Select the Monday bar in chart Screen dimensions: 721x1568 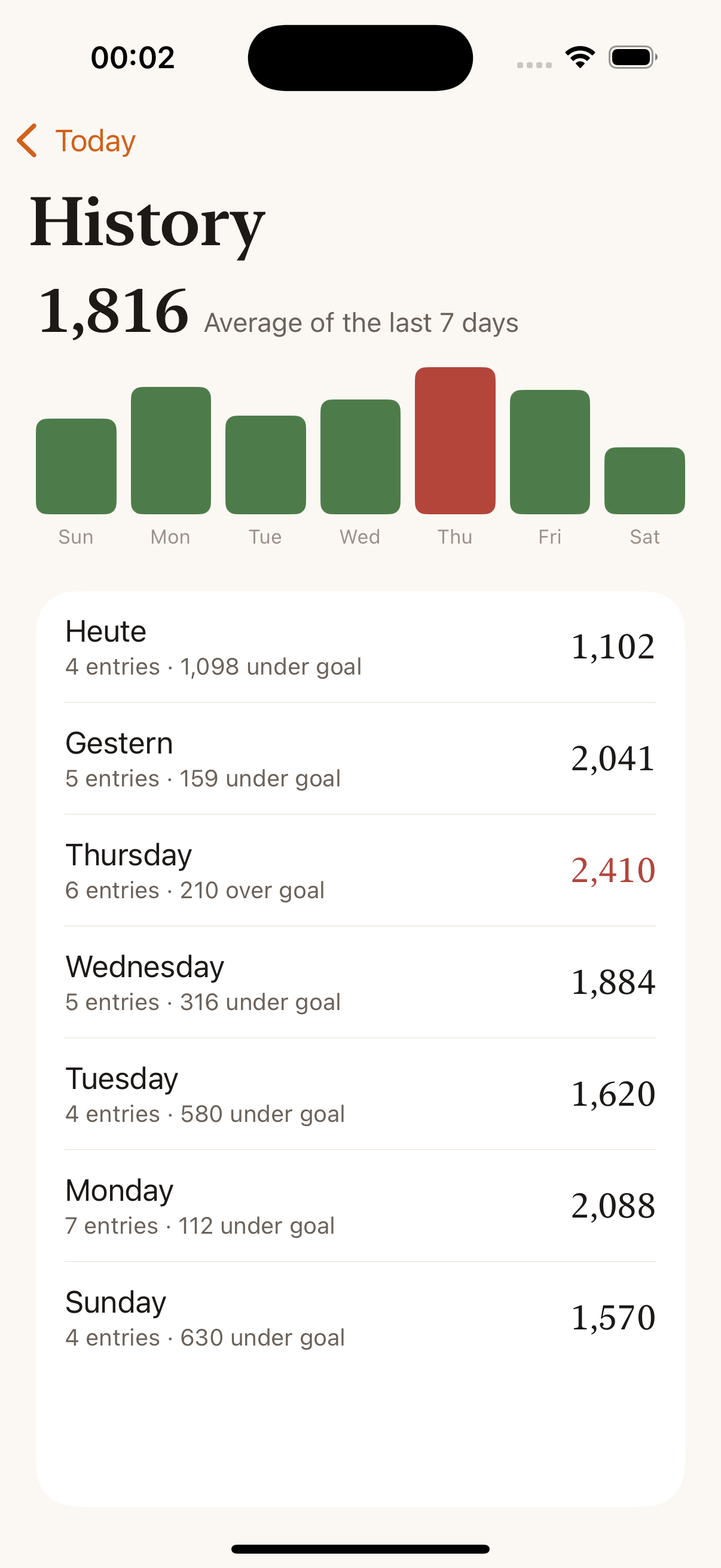tap(171, 450)
